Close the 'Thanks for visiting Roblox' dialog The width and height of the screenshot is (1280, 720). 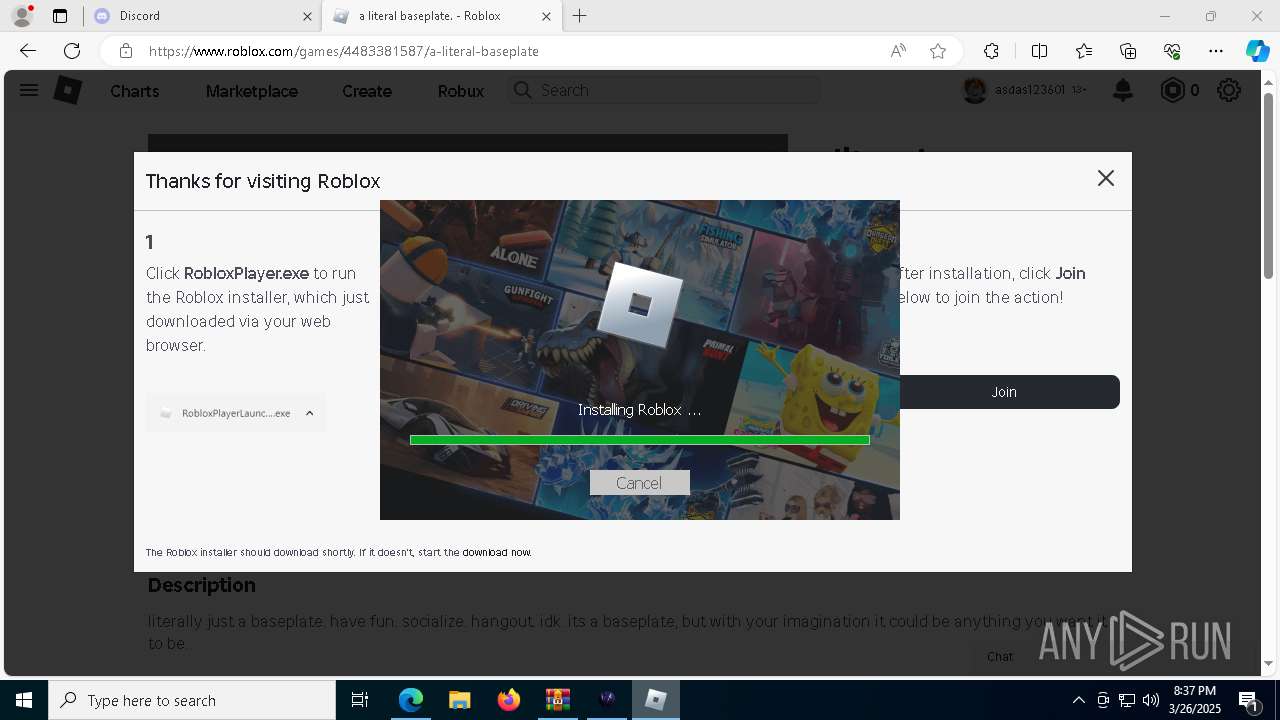tap(1105, 178)
